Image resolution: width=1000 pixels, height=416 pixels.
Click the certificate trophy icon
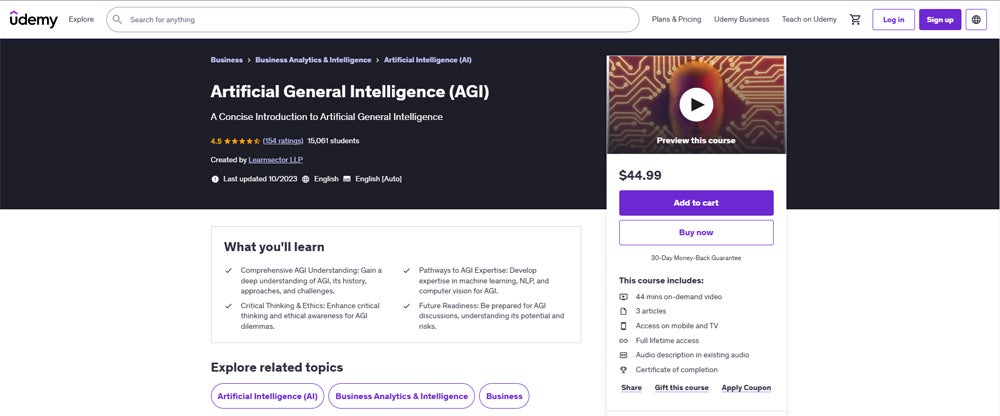pyautogui.click(x=624, y=370)
